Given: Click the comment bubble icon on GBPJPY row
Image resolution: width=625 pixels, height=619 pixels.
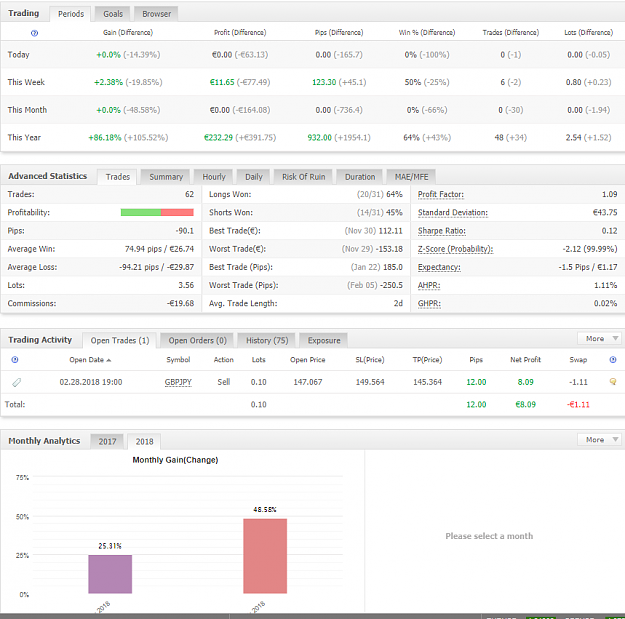Looking at the screenshot, I should point(613,381).
